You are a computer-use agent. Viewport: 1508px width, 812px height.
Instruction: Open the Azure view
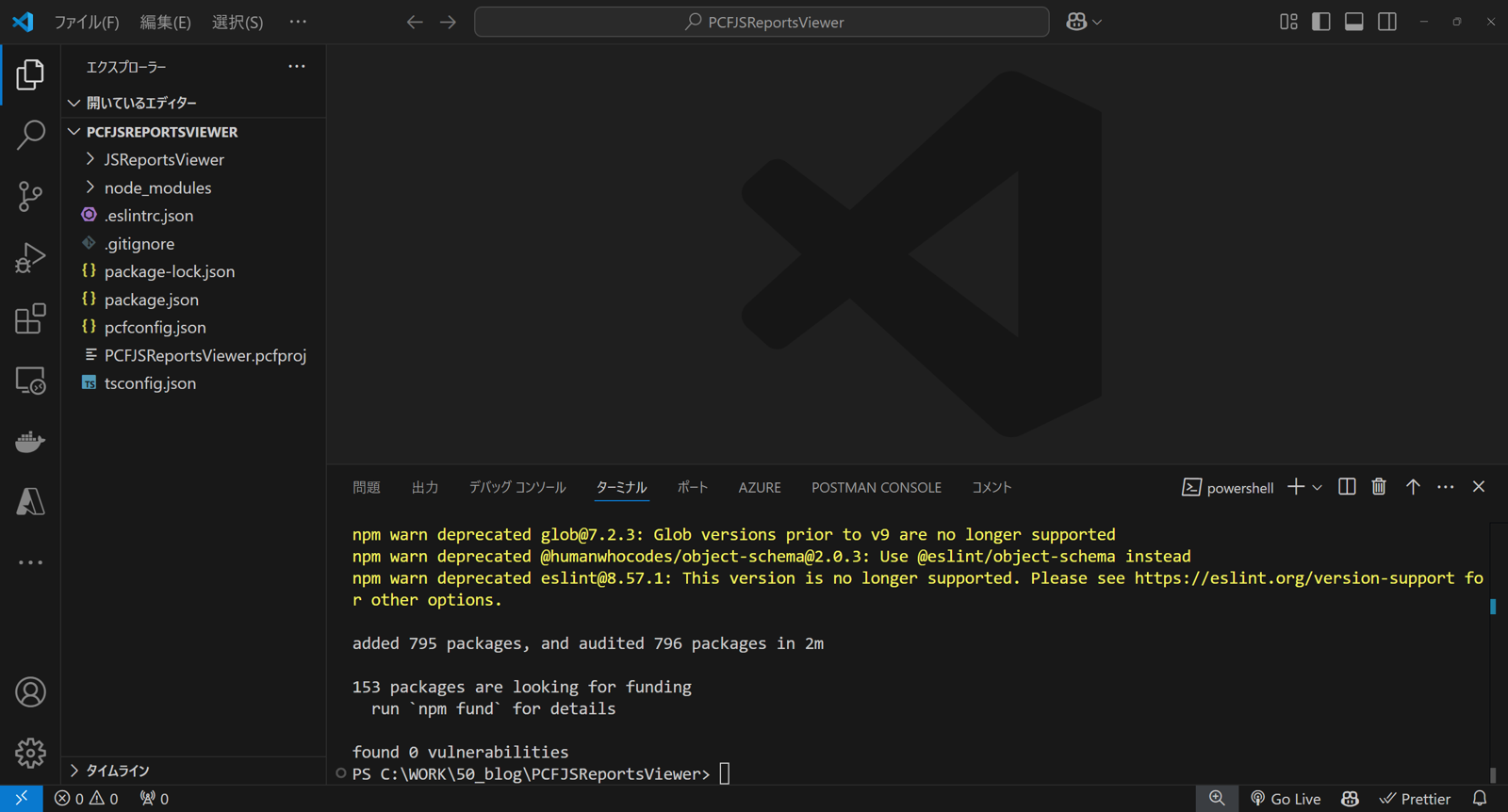click(30, 501)
